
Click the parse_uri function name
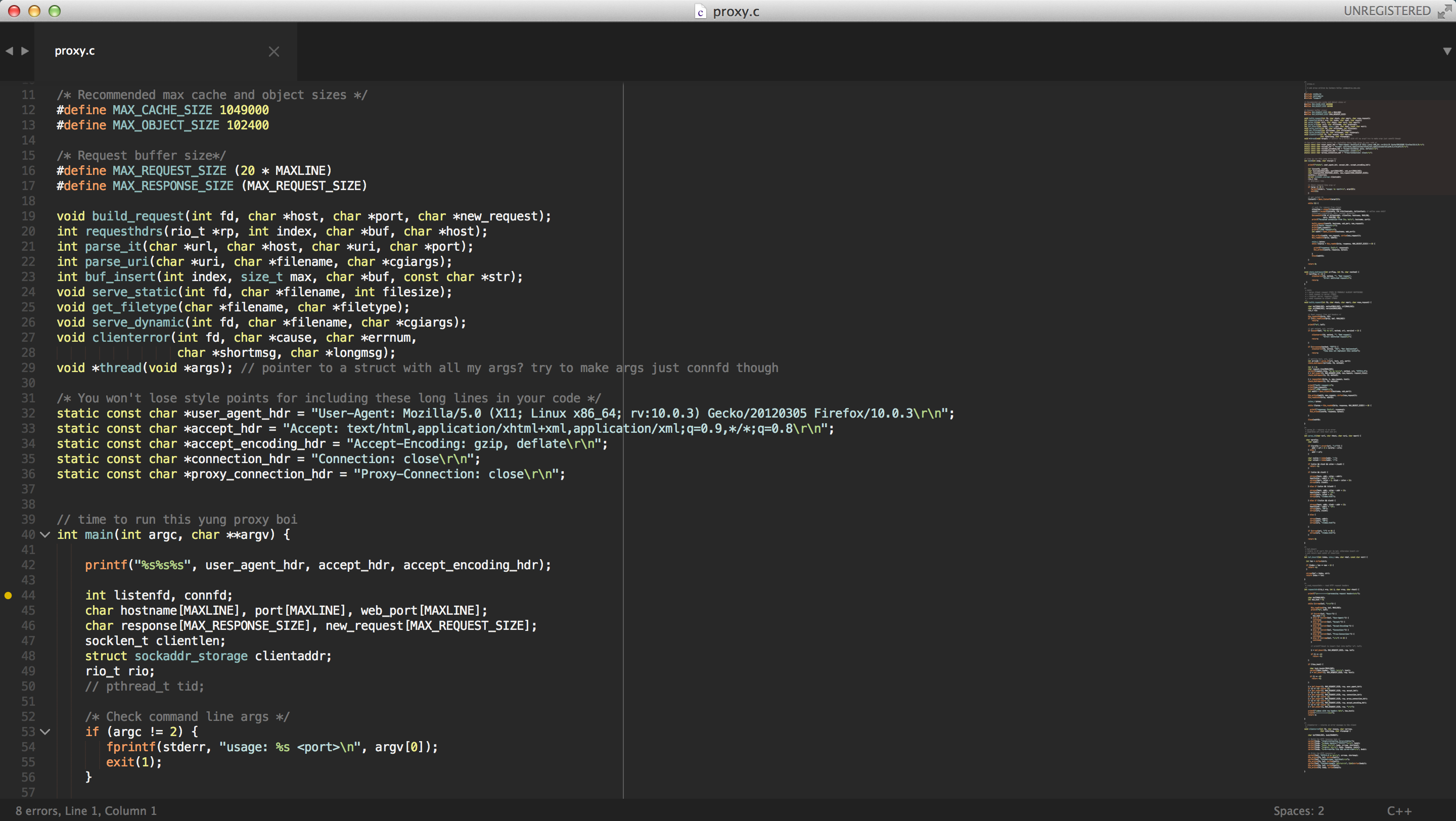117,262
